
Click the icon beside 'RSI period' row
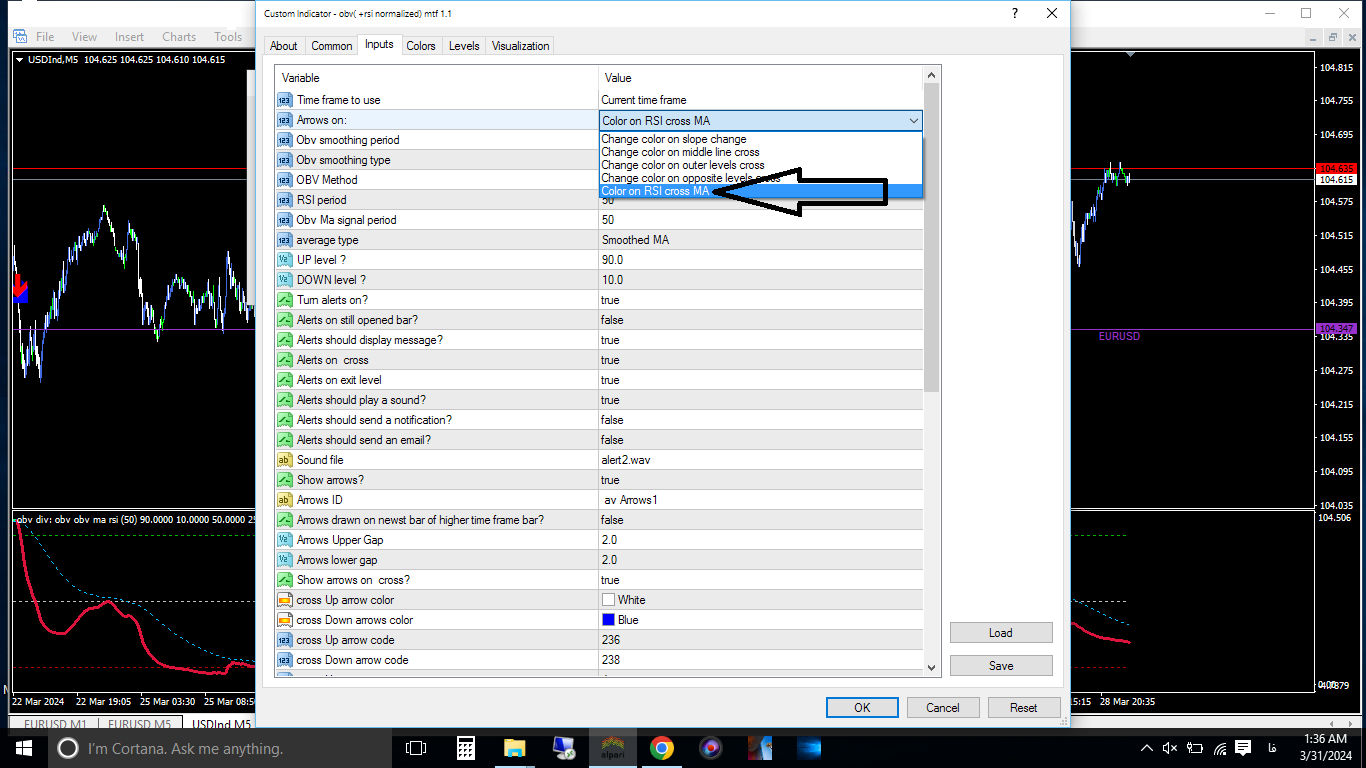(284, 200)
